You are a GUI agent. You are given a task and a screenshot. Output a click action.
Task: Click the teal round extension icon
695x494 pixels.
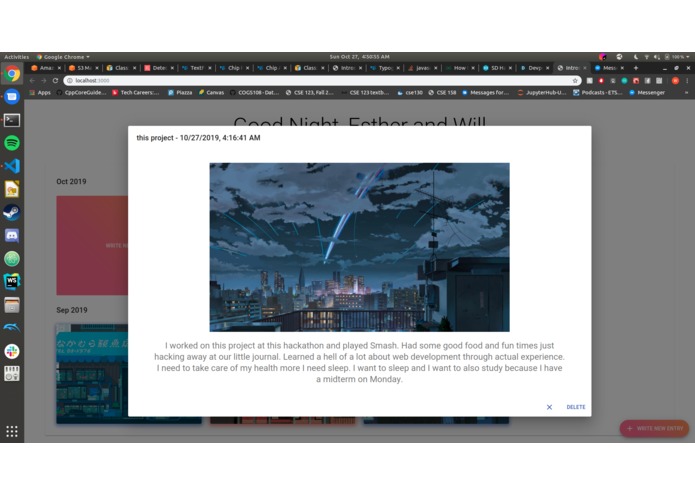[x=624, y=81]
